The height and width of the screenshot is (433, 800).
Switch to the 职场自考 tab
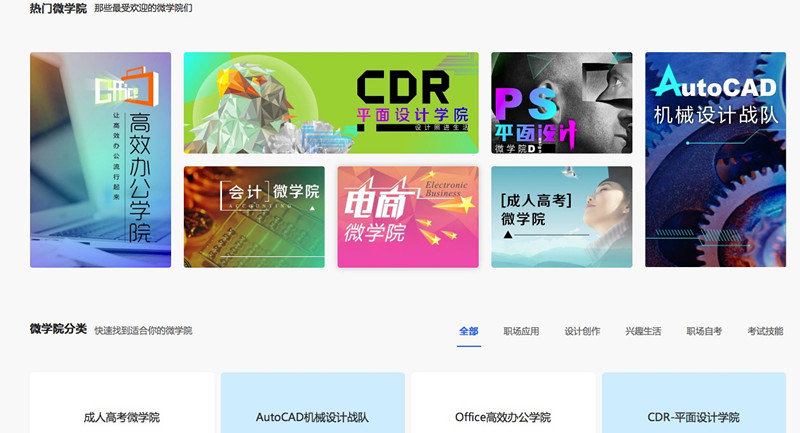[704, 331]
